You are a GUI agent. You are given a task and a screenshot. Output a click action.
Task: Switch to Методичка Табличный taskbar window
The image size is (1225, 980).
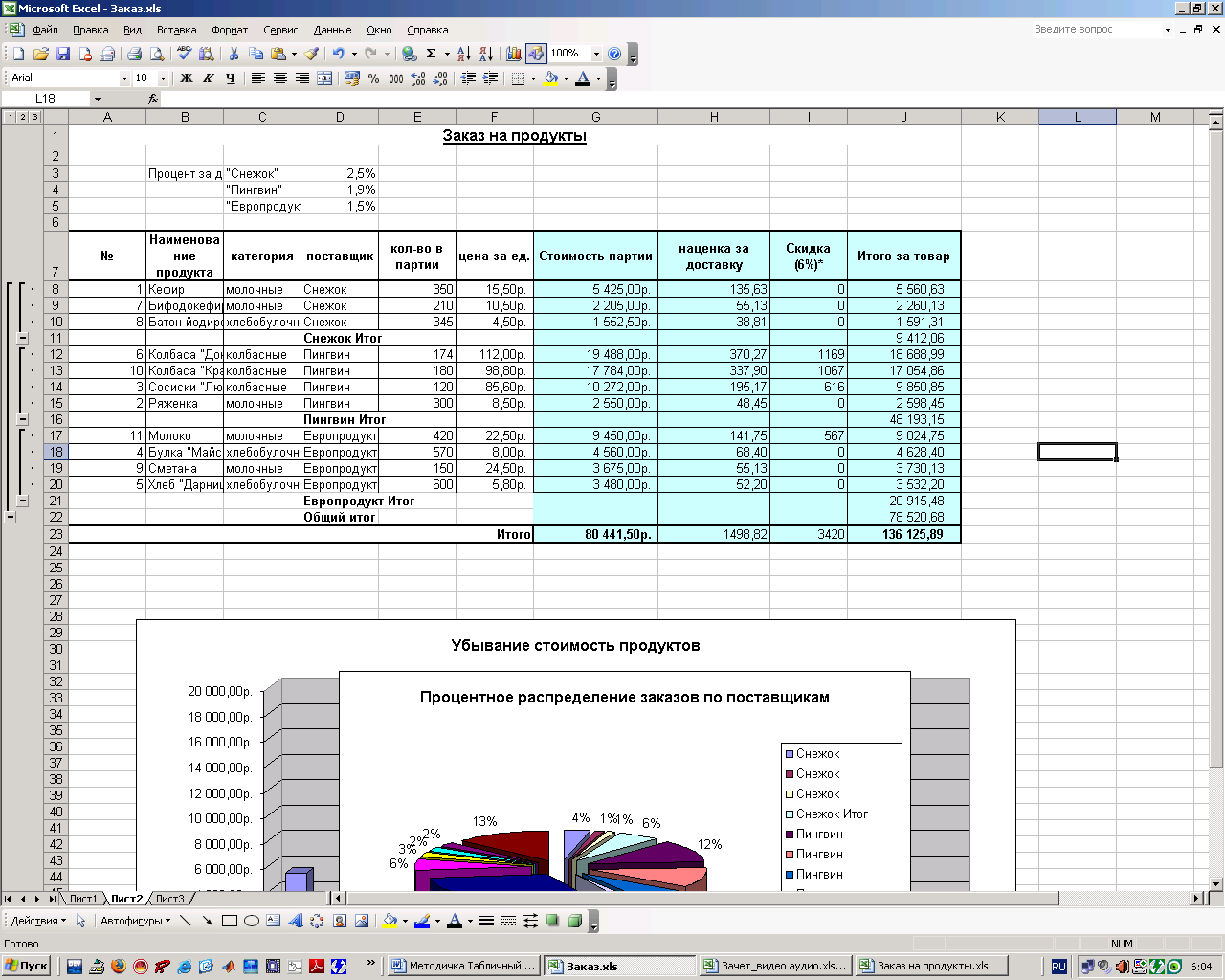tap(464, 966)
